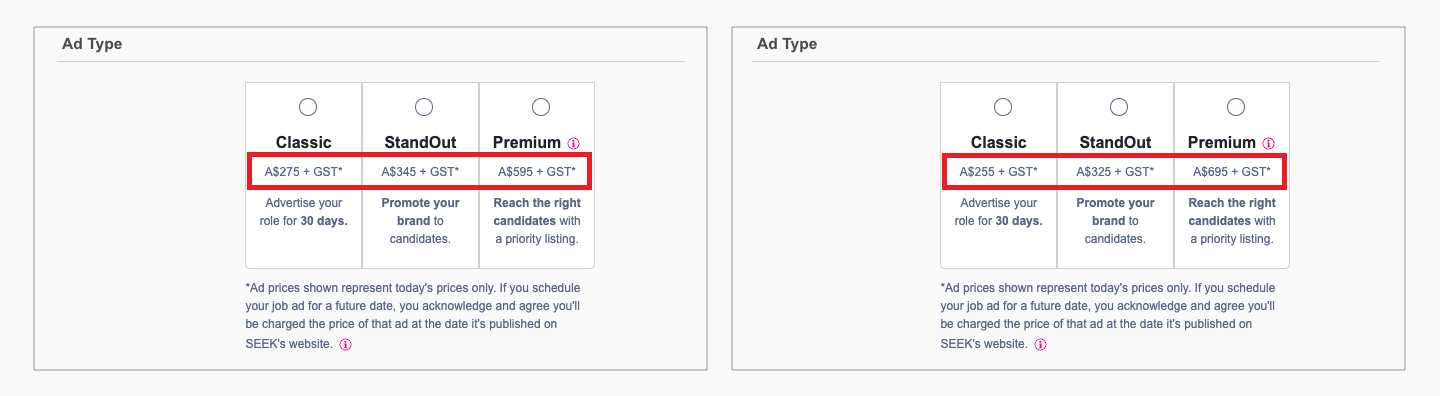This screenshot has height=396, width=1440.
Task: Click the SEEK's website info icon in the second Ad Type panel
Action: [x=1040, y=344]
